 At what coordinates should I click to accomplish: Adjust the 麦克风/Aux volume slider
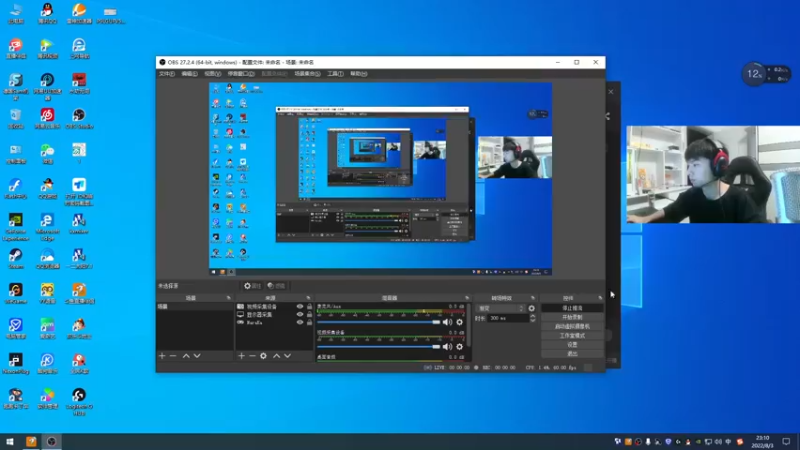378,322
